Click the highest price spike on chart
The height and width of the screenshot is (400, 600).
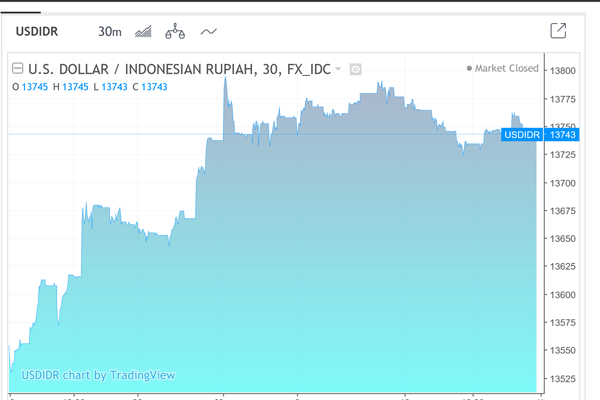pos(225,79)
